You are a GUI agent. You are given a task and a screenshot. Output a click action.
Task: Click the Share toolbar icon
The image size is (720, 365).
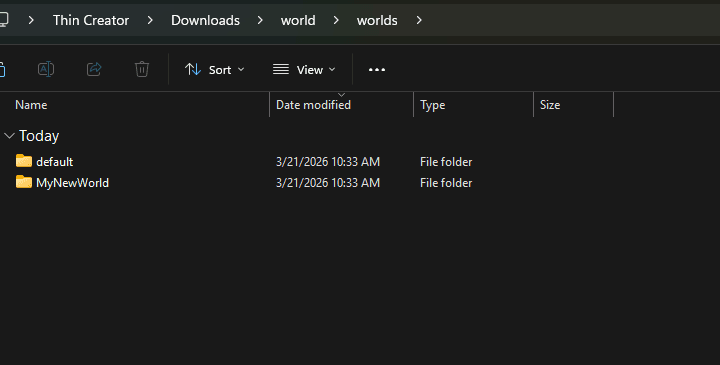[94, 69]
